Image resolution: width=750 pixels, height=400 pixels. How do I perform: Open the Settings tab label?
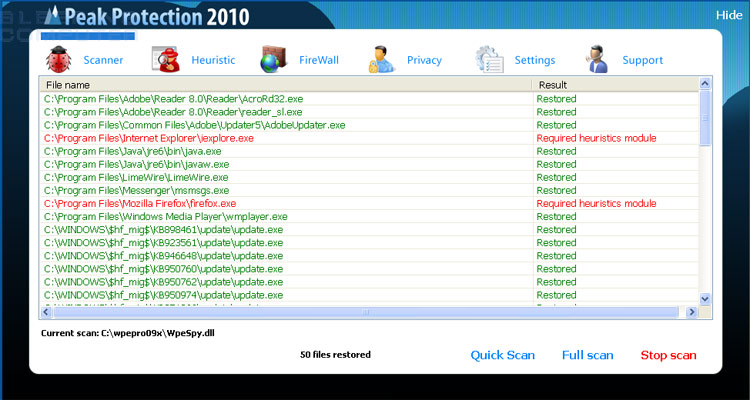click(535, 60)
